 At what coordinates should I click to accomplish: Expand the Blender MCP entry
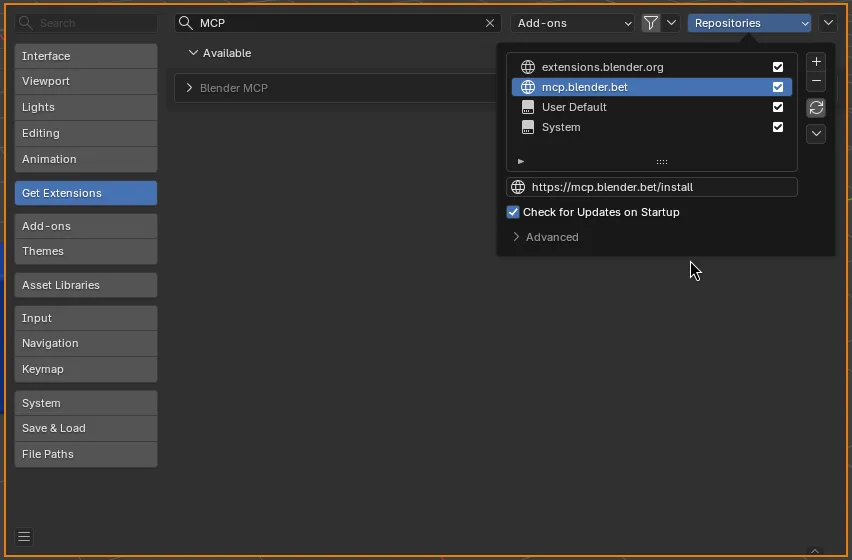[x=189, y=88]
